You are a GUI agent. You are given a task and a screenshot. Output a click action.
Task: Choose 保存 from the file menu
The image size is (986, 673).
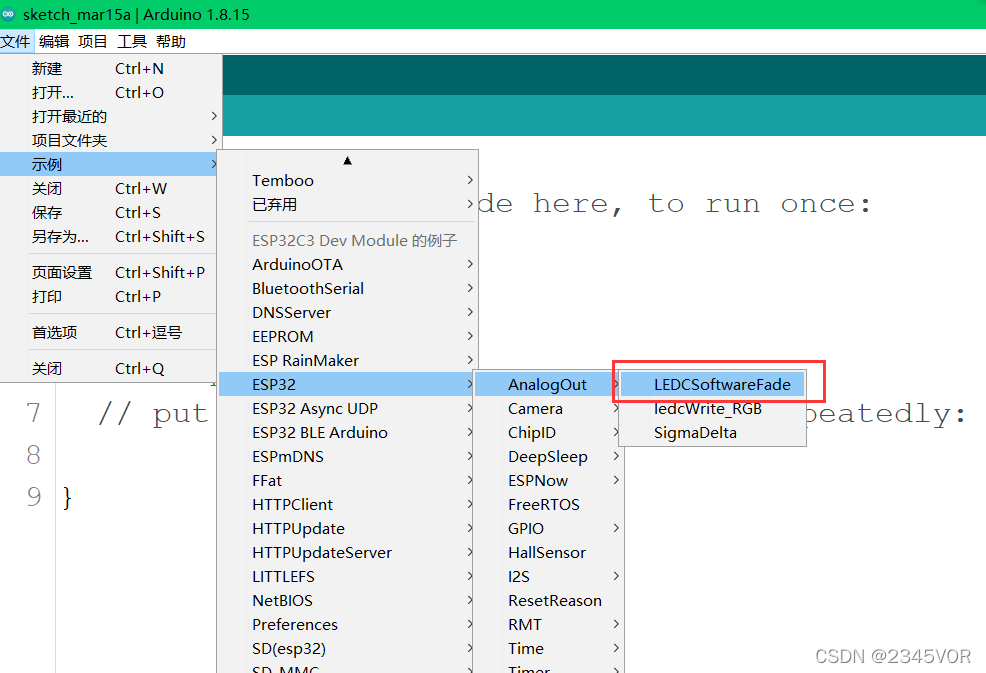pyautogui.click(x=109, y=213)
